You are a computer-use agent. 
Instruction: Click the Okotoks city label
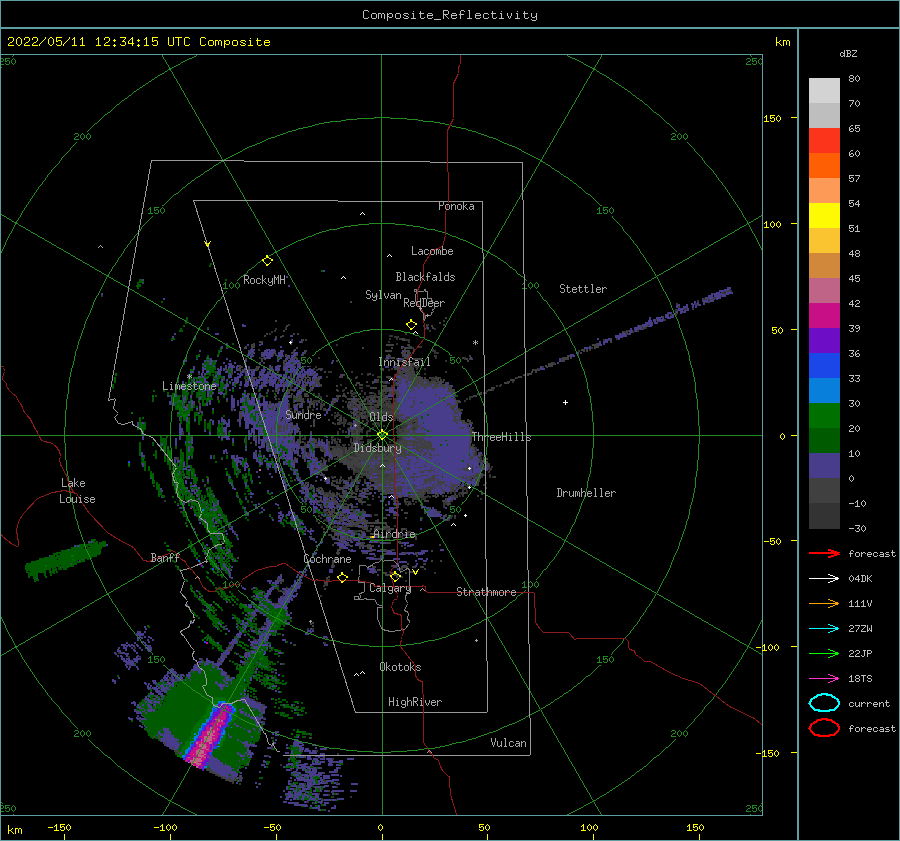pyautogui.click(x=400, y=667)
